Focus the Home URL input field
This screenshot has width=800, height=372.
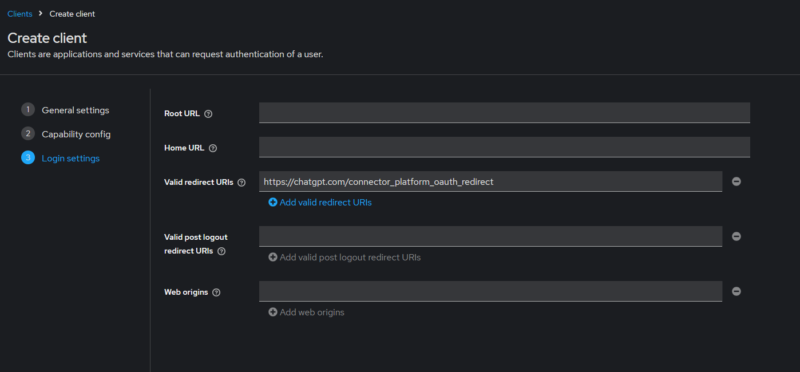[504, 147]
